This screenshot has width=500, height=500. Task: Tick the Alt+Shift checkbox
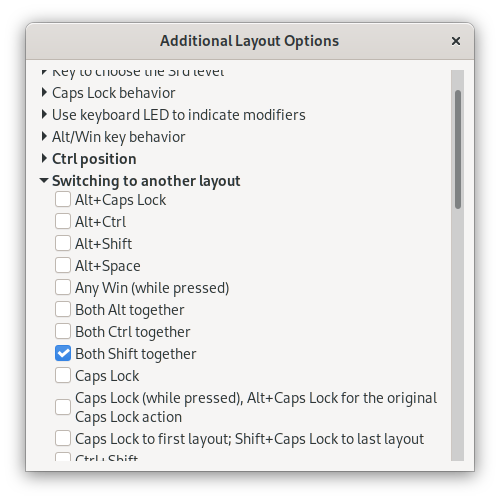click(x=63, y=243)
